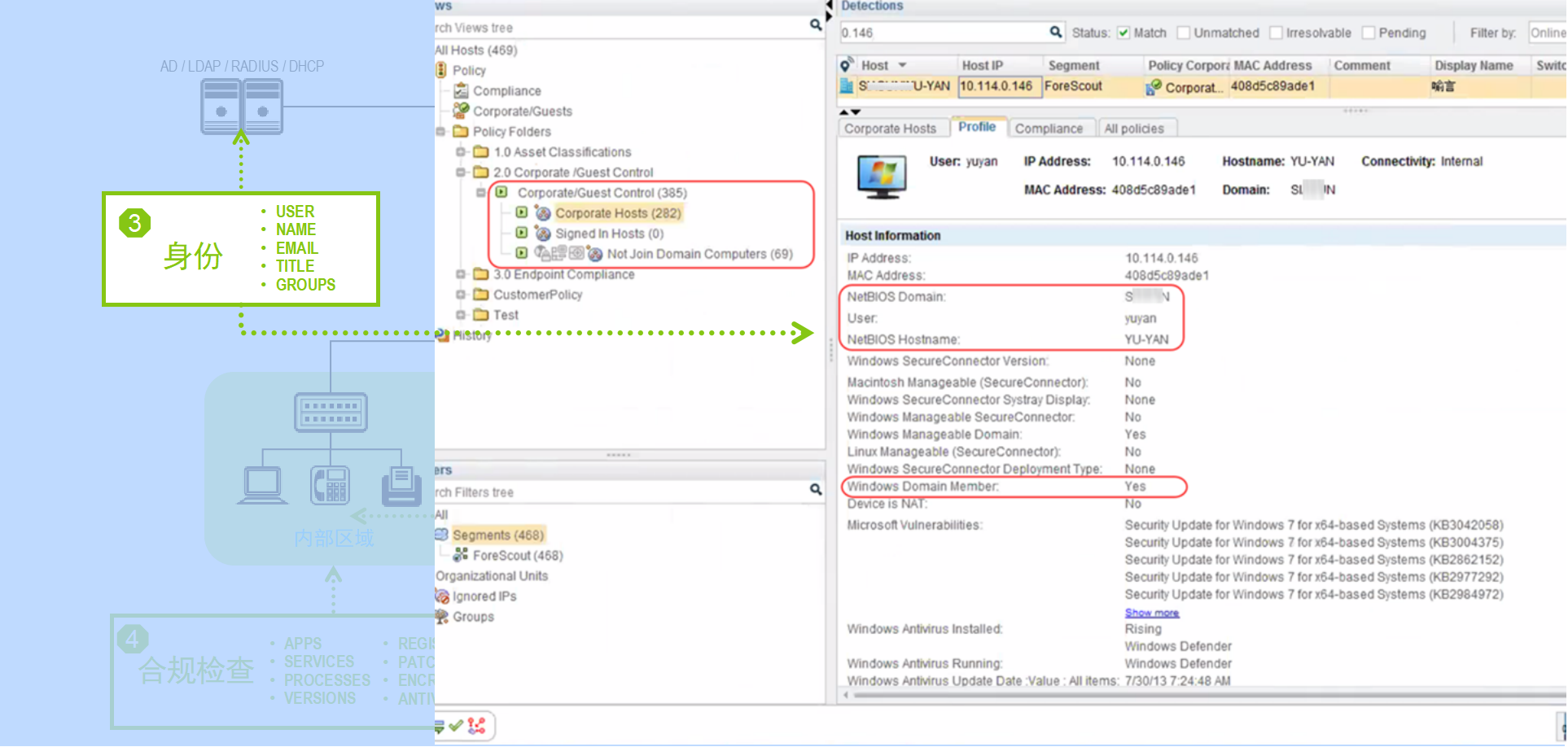Open the Filter by dropdown
Screen dimensions: 1568x747
pyautogui.click(x=1546, y=33)
